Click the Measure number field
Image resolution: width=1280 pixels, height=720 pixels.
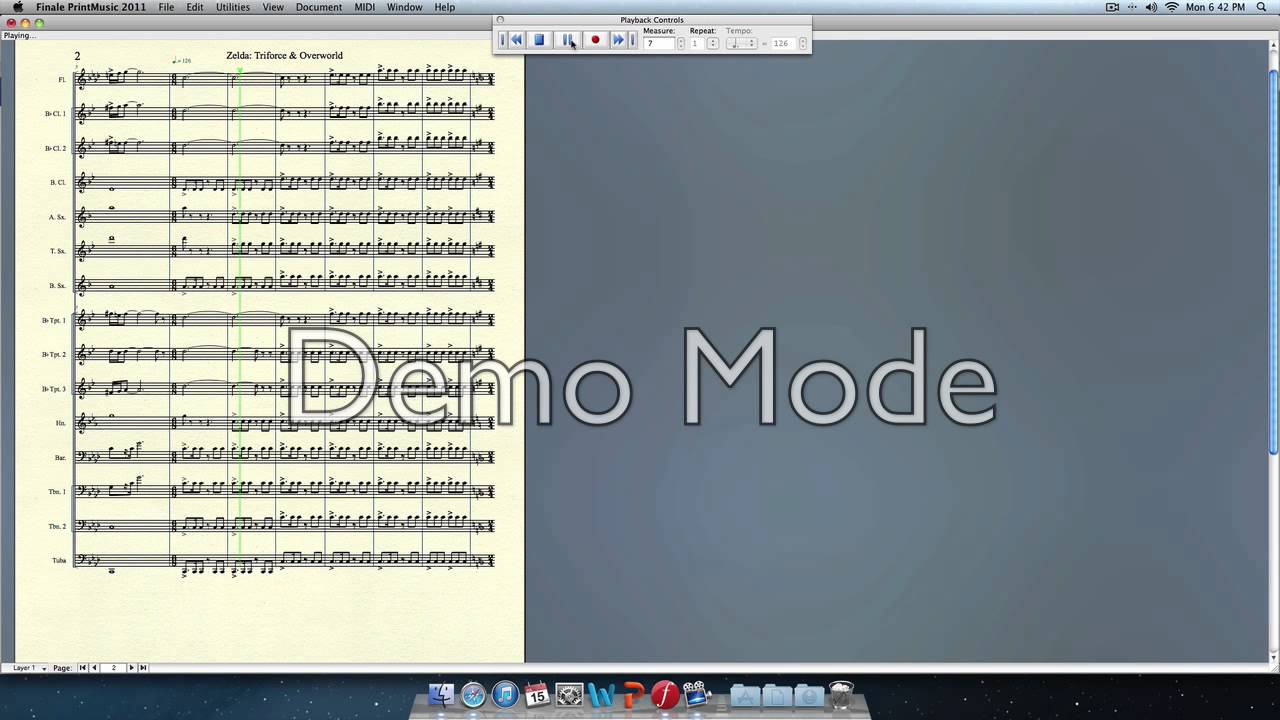(659, 44)
